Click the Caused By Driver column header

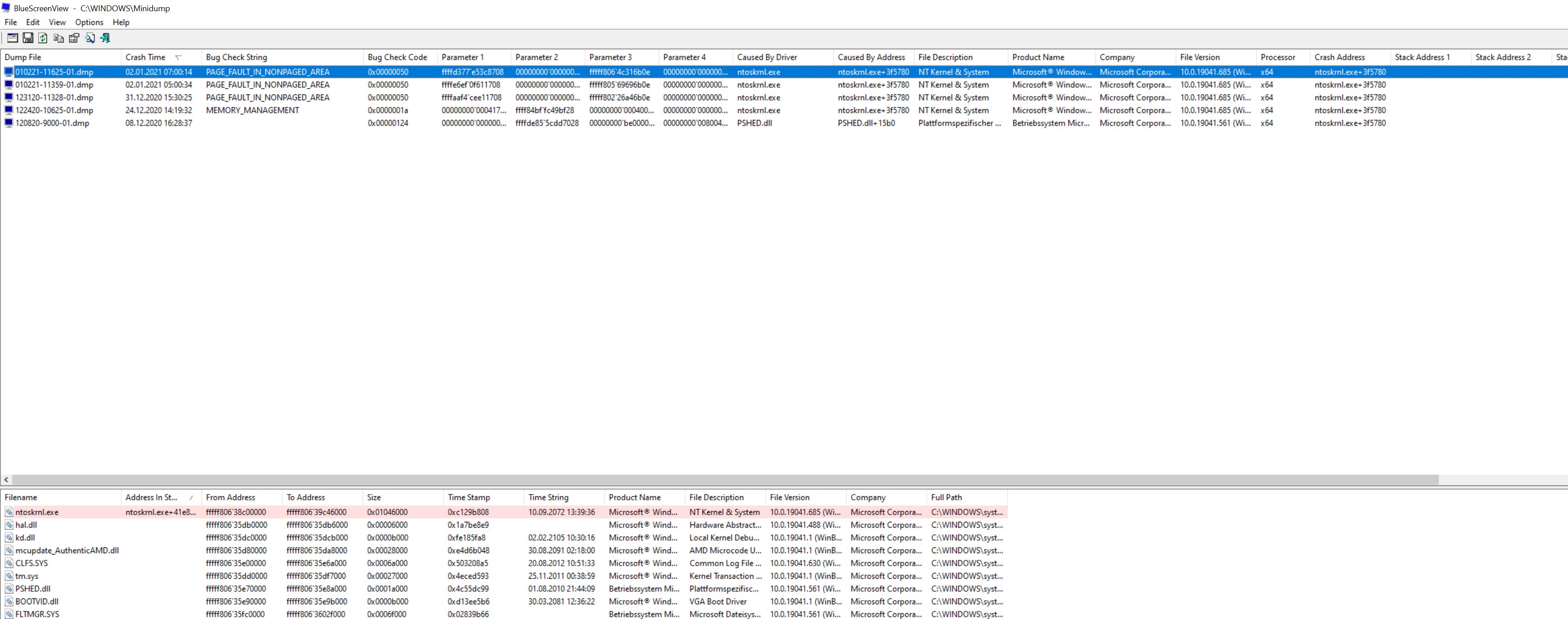767,57
